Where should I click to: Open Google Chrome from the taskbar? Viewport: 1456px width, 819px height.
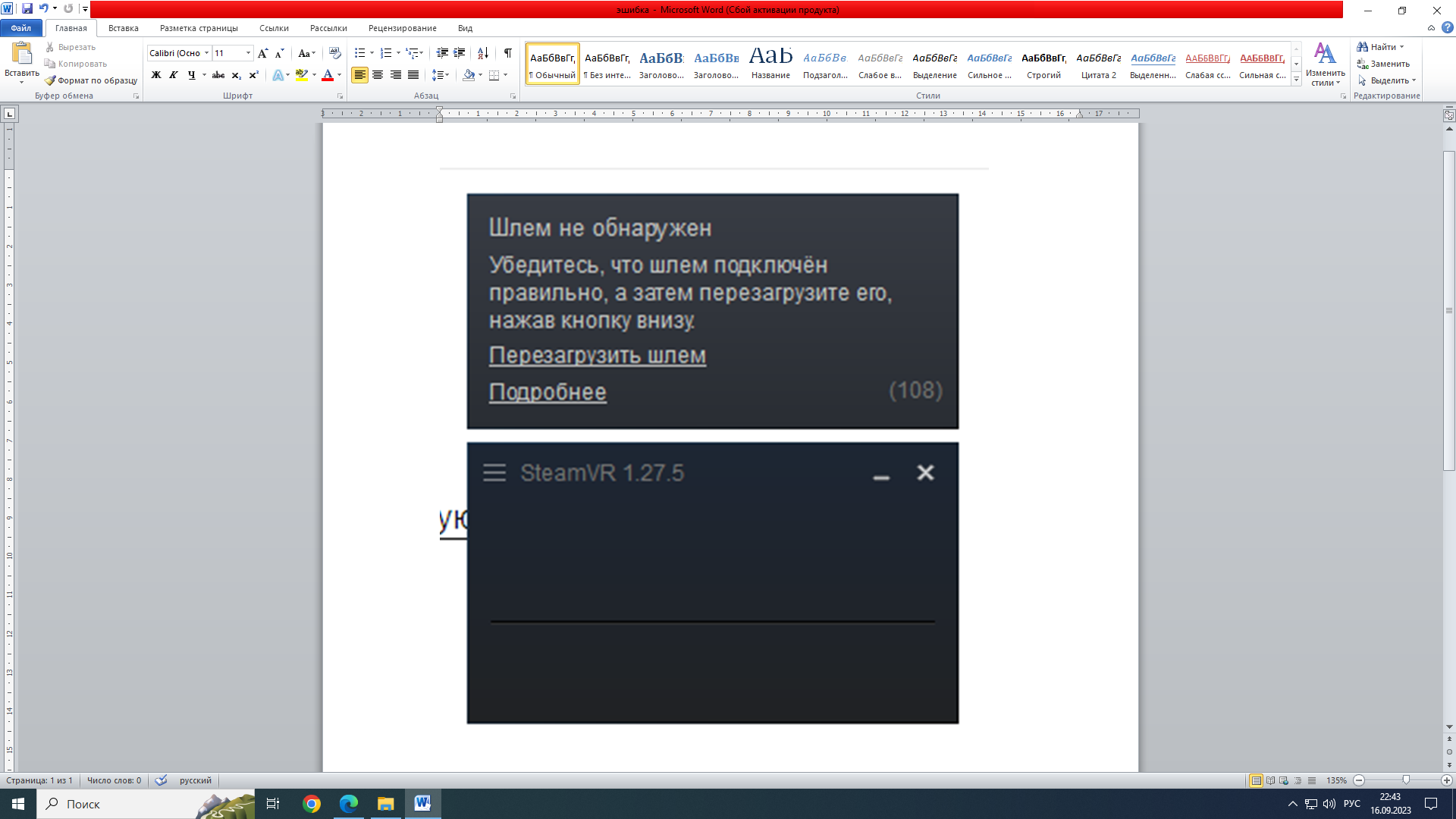(x=311, y=804)
